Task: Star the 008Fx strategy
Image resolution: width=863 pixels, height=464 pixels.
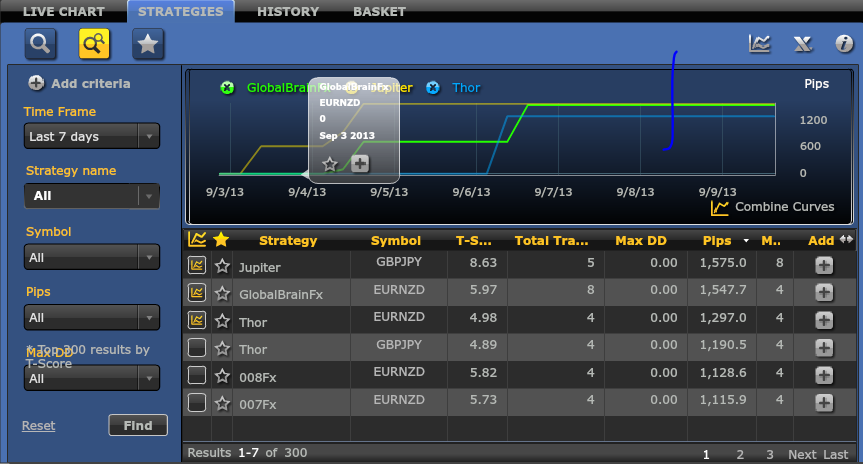Action: pos(222,376)
